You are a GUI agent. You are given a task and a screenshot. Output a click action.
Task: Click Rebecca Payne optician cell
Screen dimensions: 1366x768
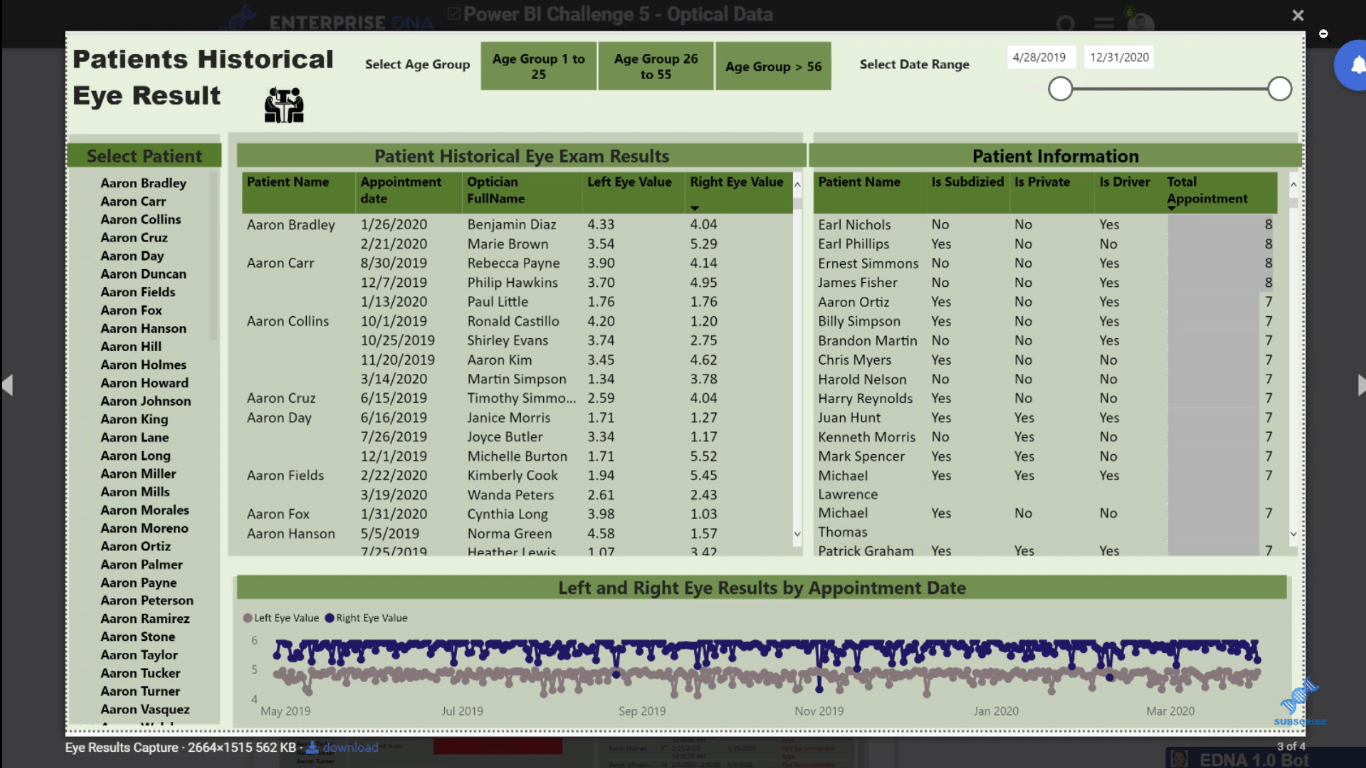513,263
